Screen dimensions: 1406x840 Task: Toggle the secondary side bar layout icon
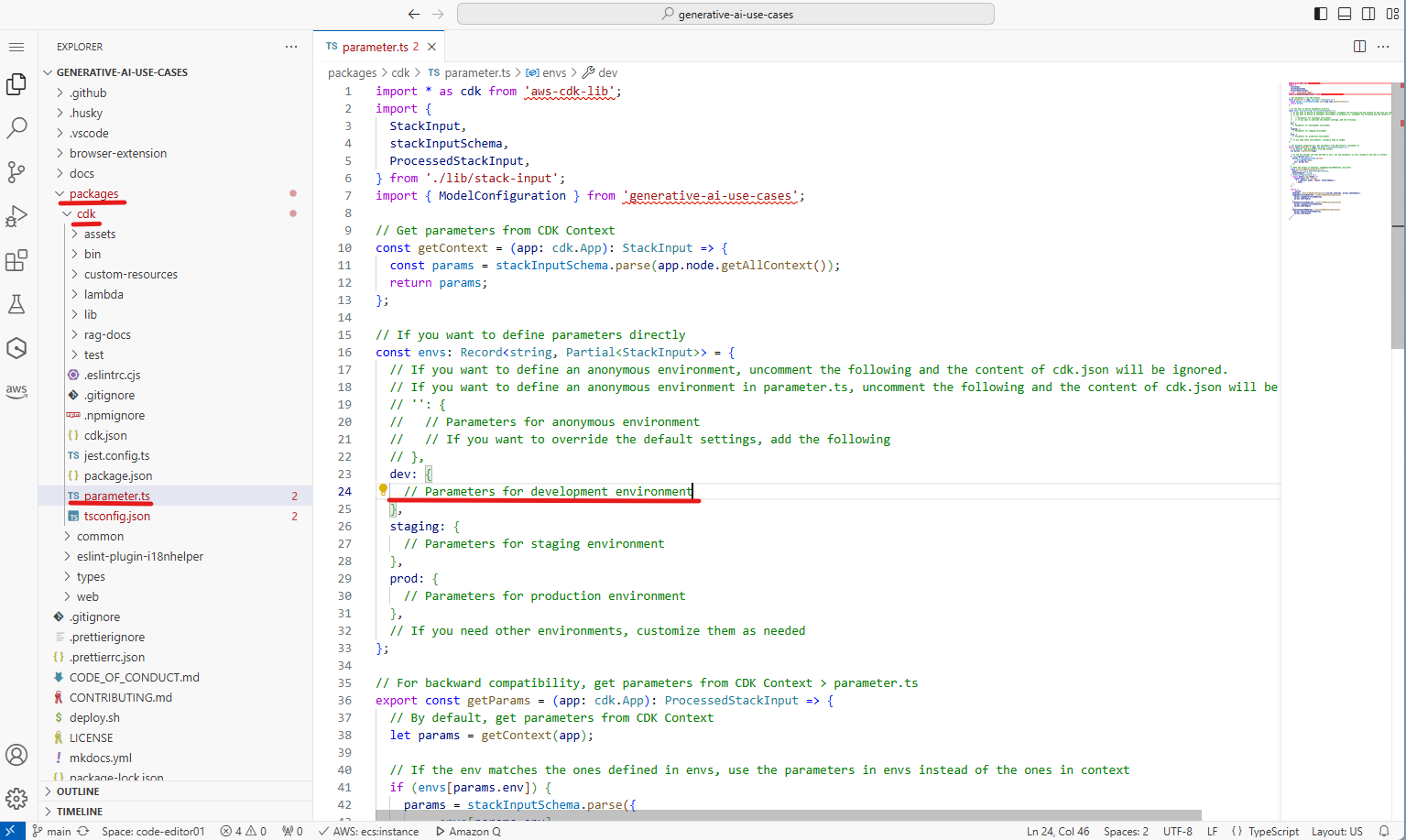[x=1368, y=14]
